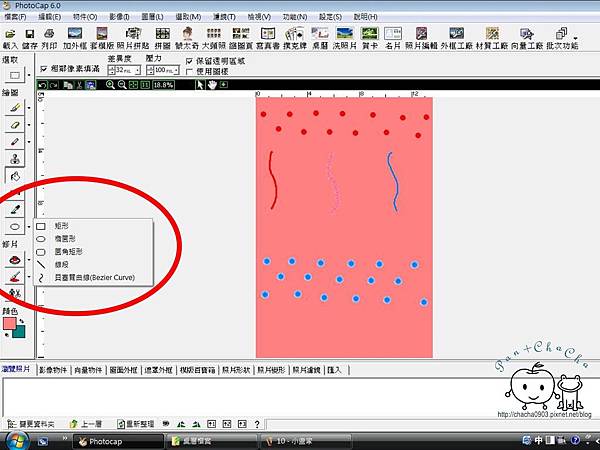Expand the selection rectangle tool dropdown arrow

click(29, 75)
